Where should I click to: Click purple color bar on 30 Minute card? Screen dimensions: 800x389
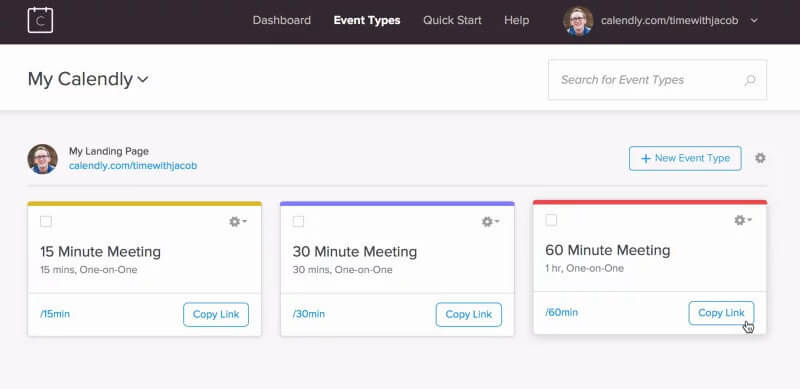coord(397,203)
